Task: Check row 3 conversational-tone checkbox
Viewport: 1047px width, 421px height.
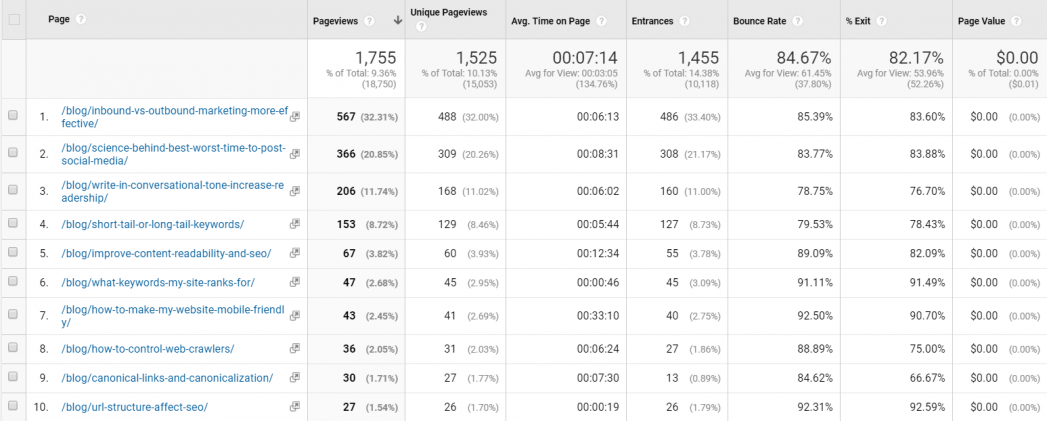Action: tap(13, 190)
